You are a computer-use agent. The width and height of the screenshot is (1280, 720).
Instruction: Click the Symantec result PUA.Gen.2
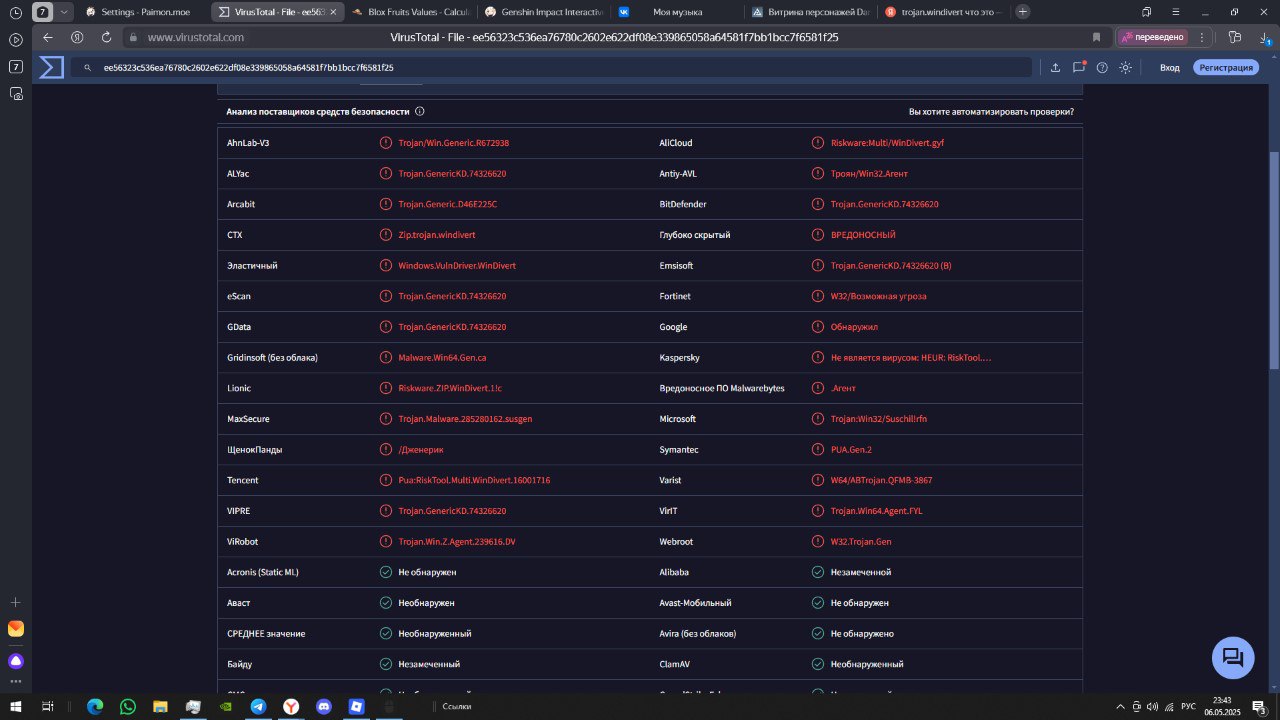click(851, 450)
